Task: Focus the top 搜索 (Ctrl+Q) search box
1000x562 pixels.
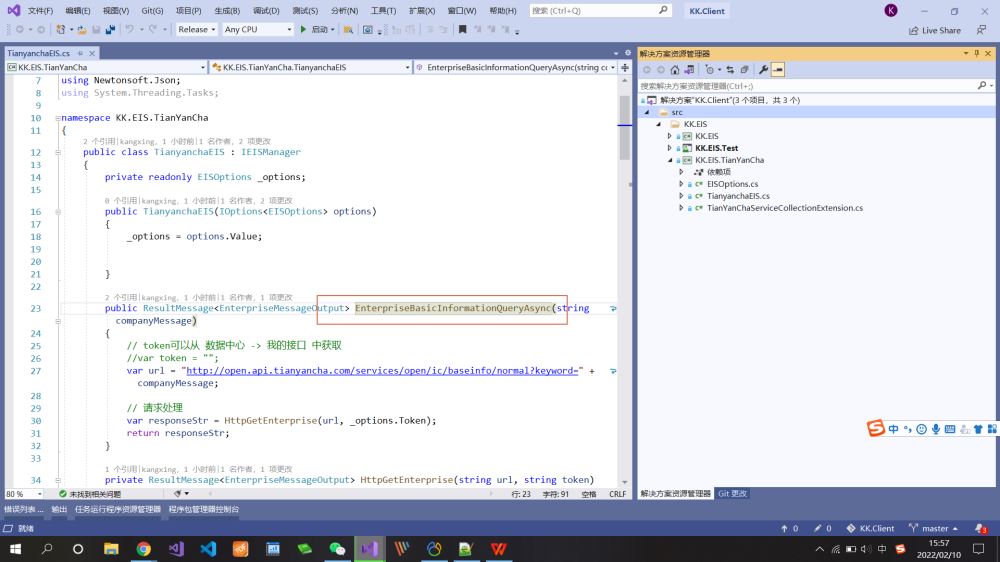Action: [x=600, y=10]
